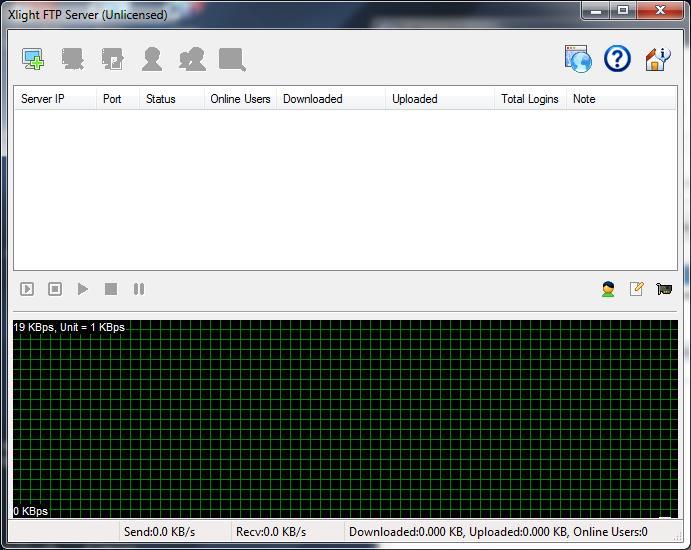Sort by the Note column header
This screenshot has height=550, width=691.
[x=620, y=99]
